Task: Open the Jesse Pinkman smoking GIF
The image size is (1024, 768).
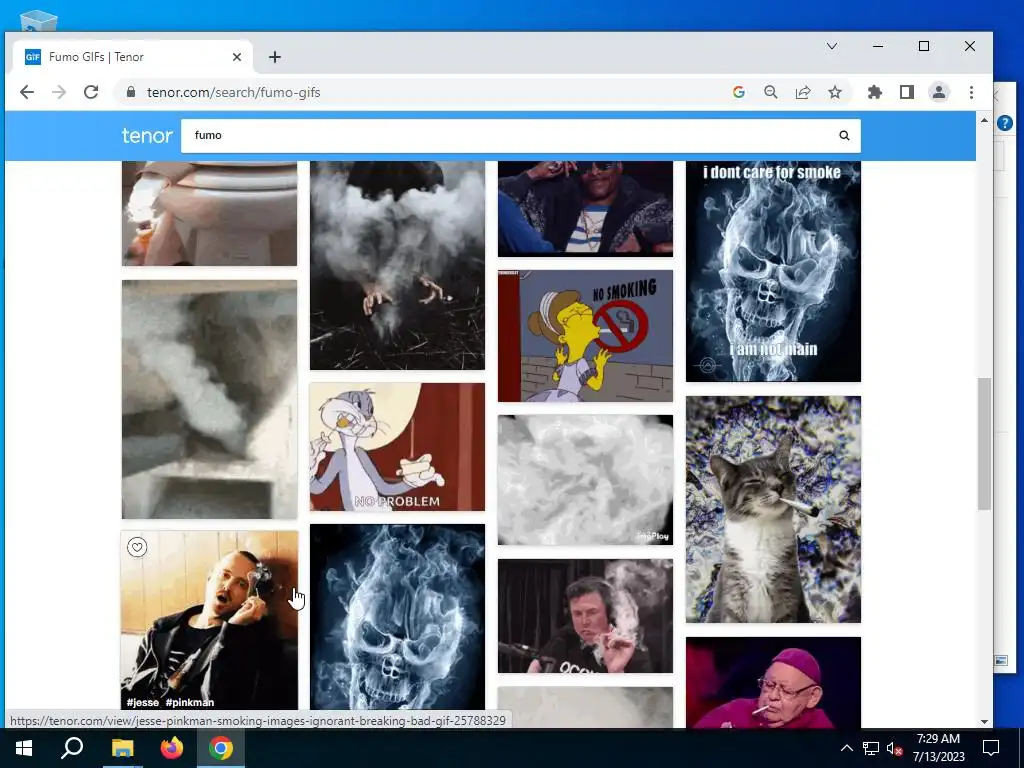Action: point(209,620)
